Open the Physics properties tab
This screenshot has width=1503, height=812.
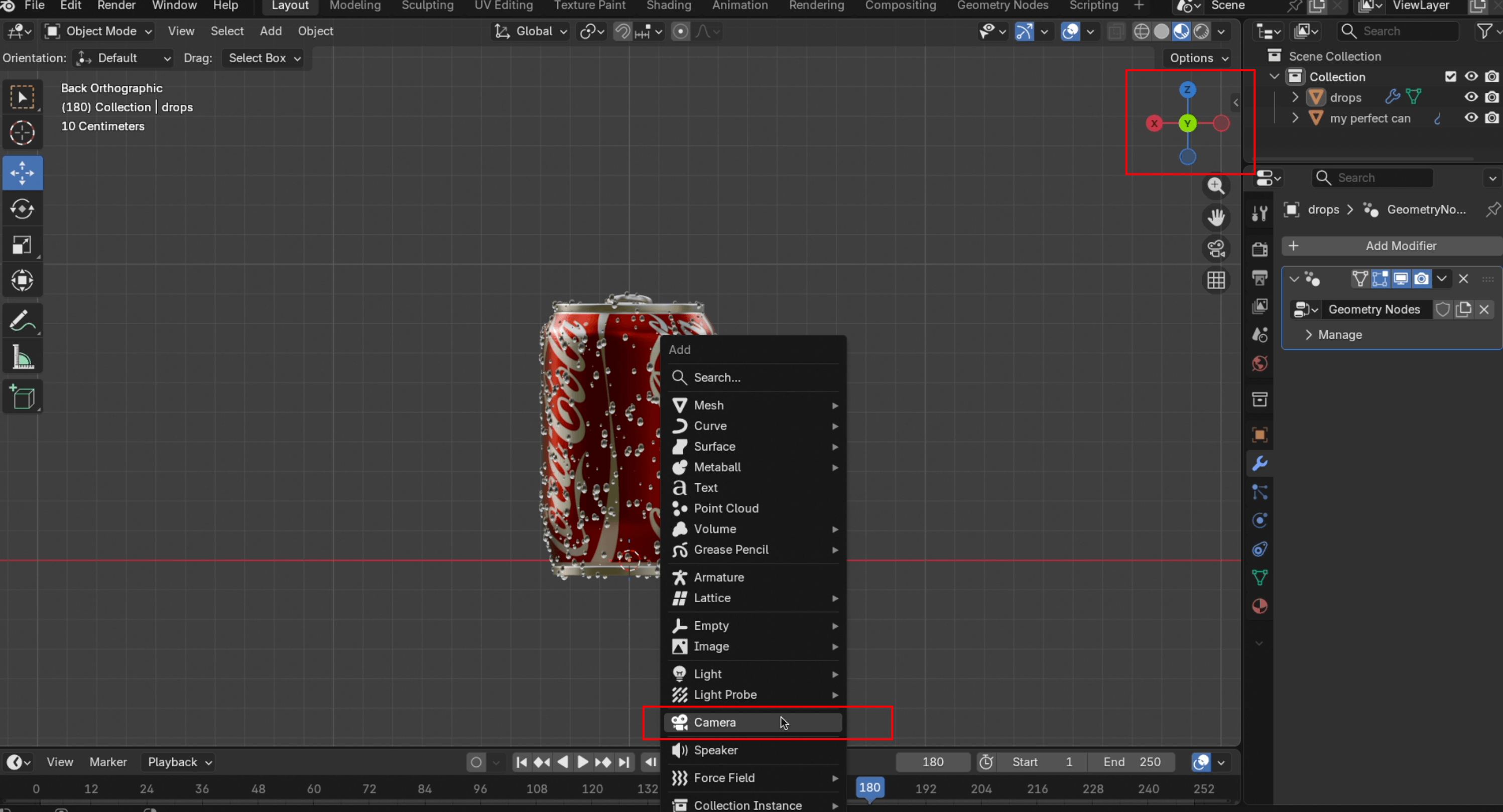tap(1260, 520)
